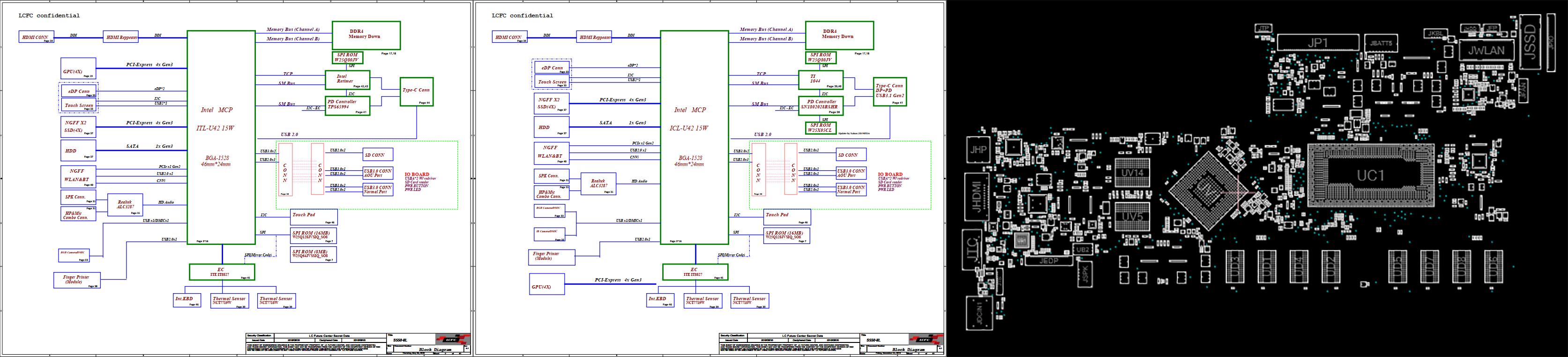1568x357 pixels.
Task: Select component UV5 on board view
Action: coord(1132,217)
